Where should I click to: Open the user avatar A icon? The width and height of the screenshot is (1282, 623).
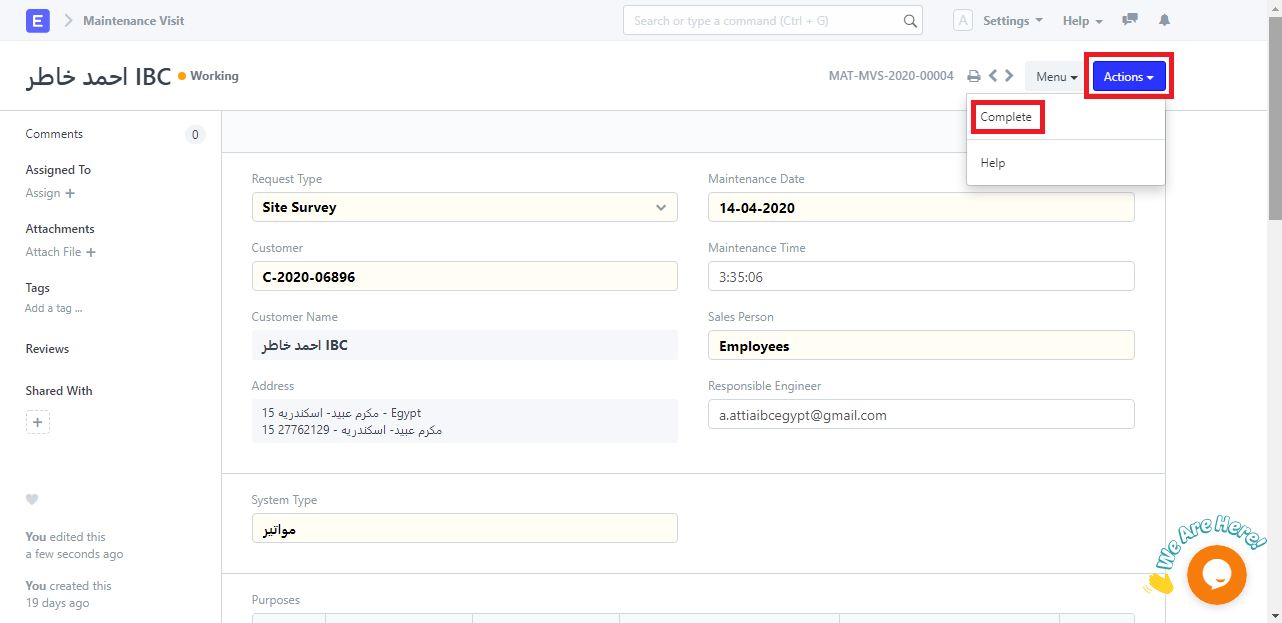963,20
